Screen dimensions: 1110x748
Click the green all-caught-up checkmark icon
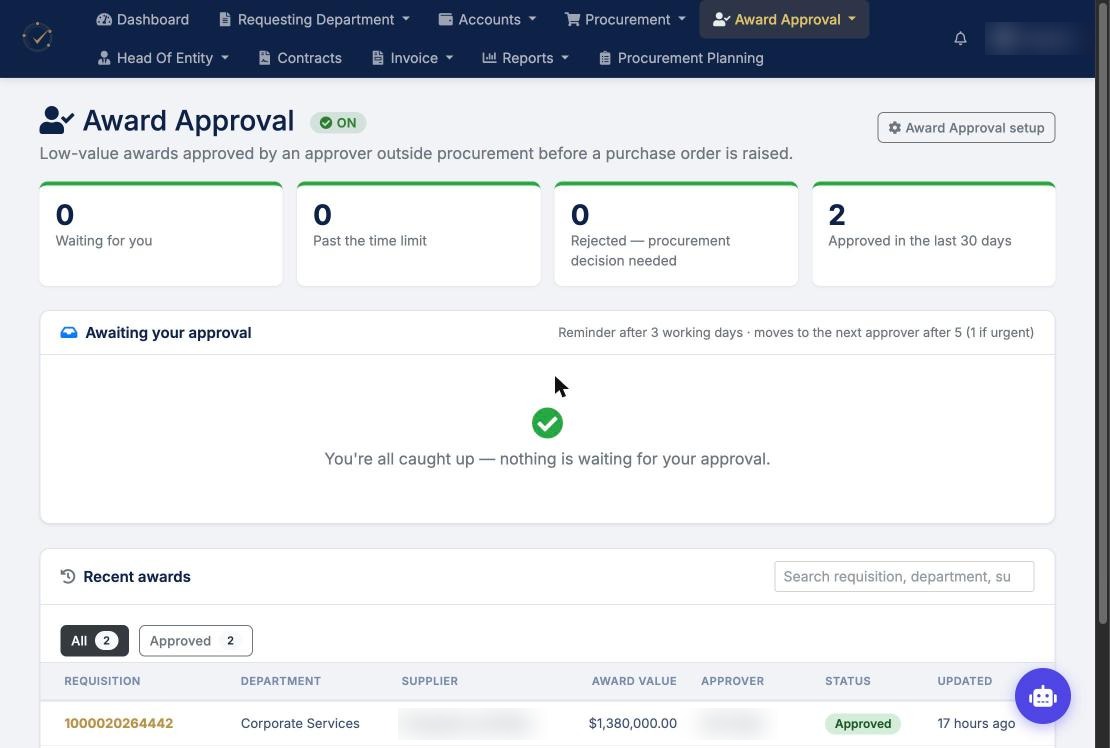click(547, 423)
